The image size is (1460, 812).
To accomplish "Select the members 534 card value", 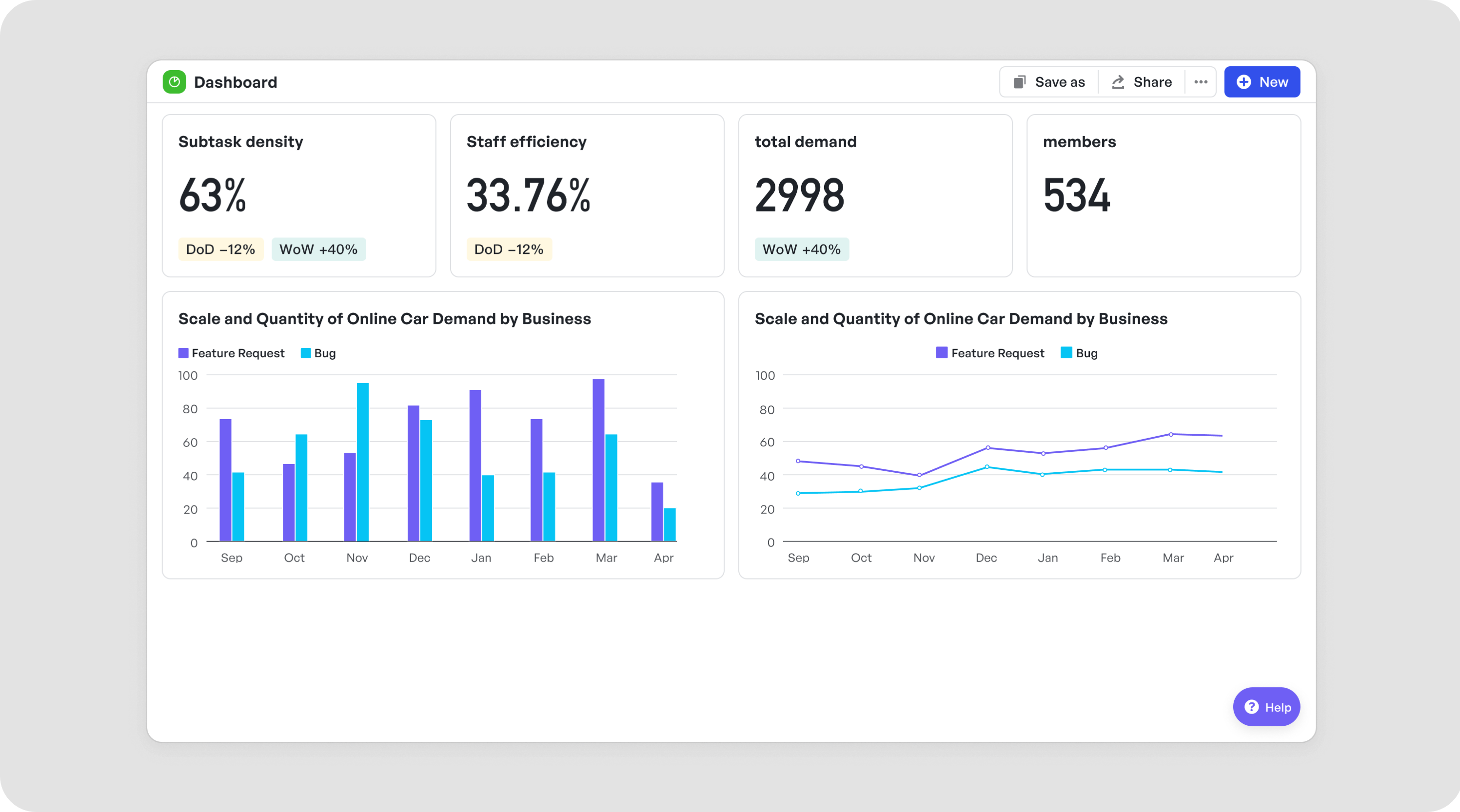I will pos(1076,195).
